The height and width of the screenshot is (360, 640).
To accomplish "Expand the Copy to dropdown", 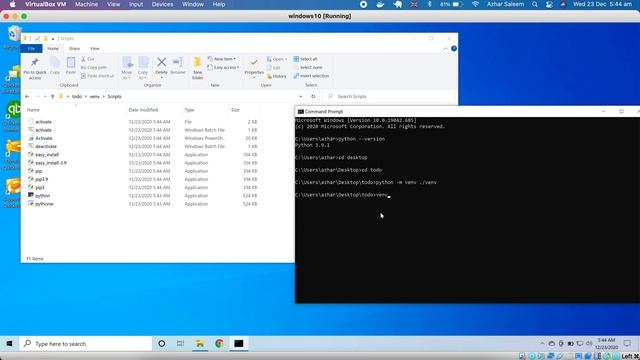I will coord(143,78).
